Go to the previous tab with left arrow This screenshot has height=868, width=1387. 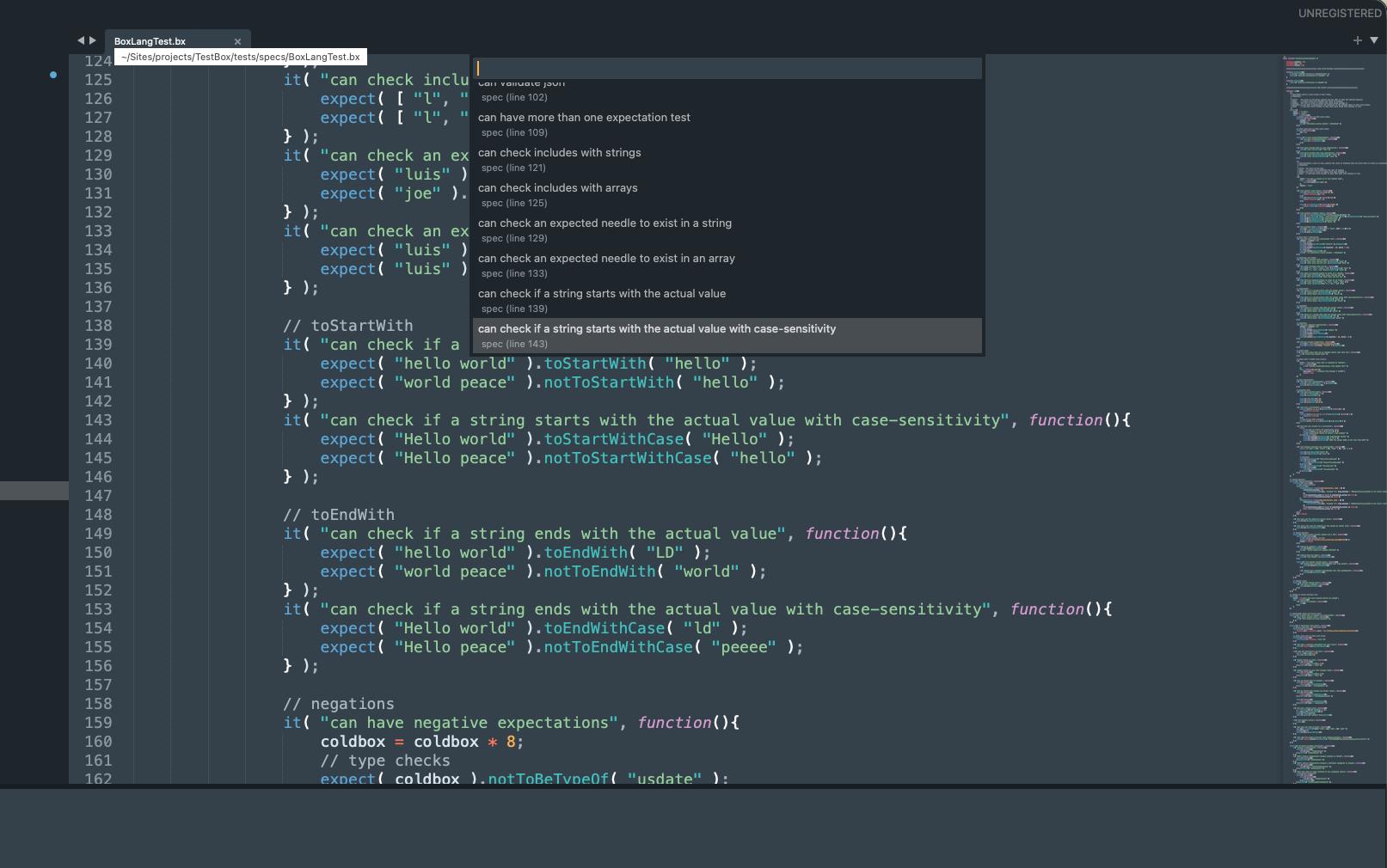(81, 40)
